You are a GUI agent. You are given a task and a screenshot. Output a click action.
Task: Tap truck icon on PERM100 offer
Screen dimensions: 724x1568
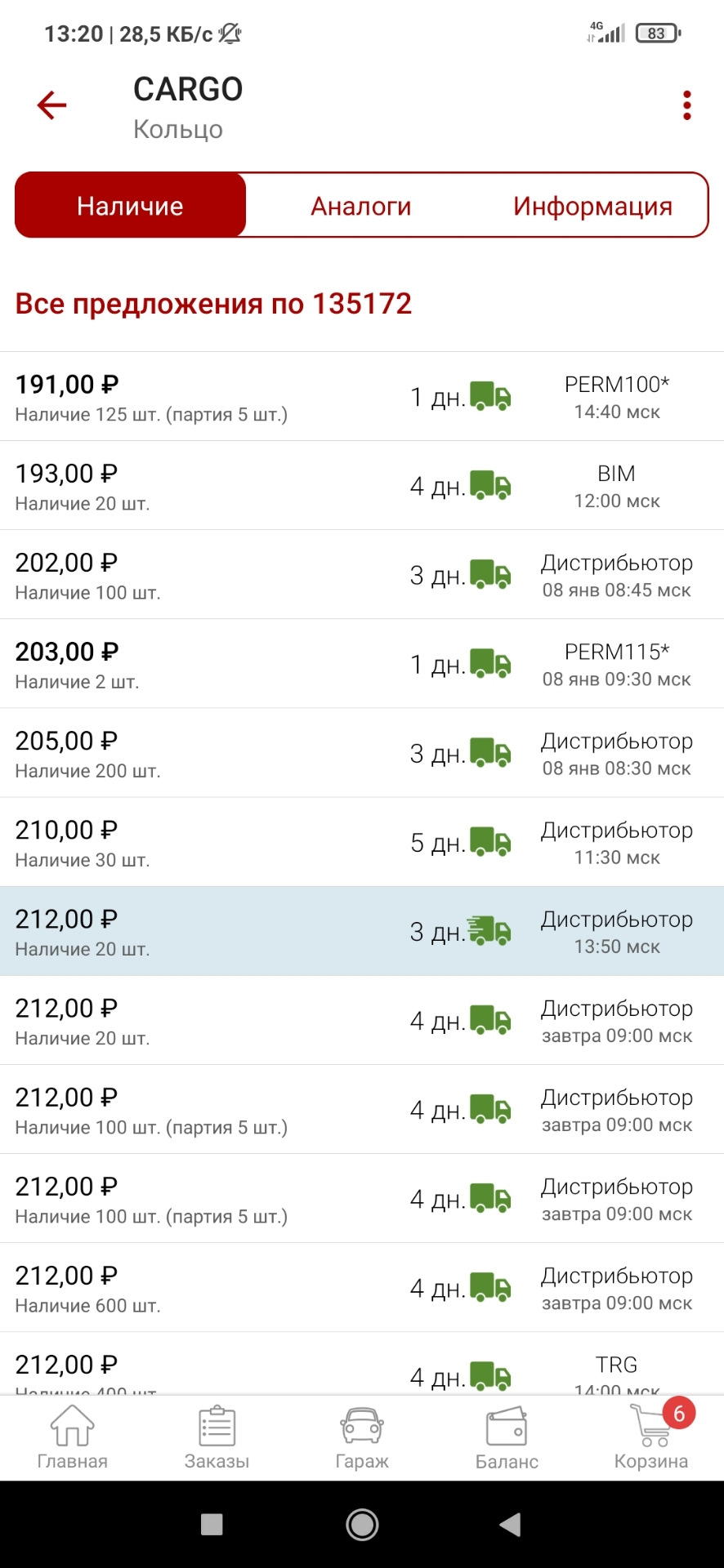tap(491, 396)
